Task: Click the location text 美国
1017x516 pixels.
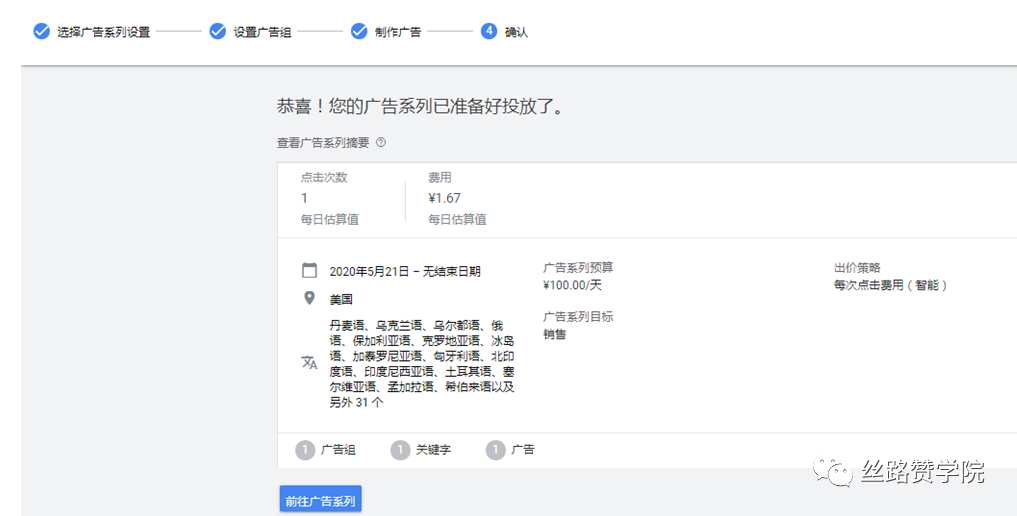Action: tap(341, 299)
